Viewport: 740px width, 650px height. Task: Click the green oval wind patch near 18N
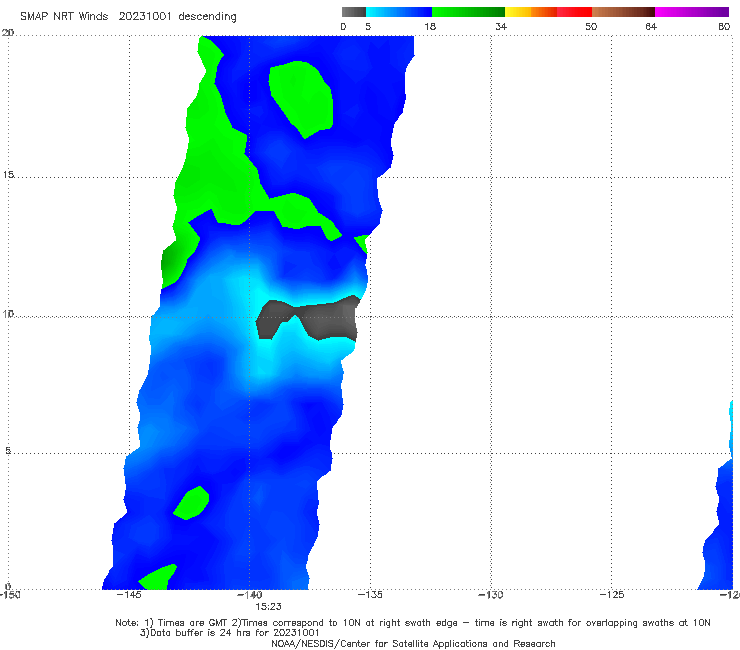(301, 99)
